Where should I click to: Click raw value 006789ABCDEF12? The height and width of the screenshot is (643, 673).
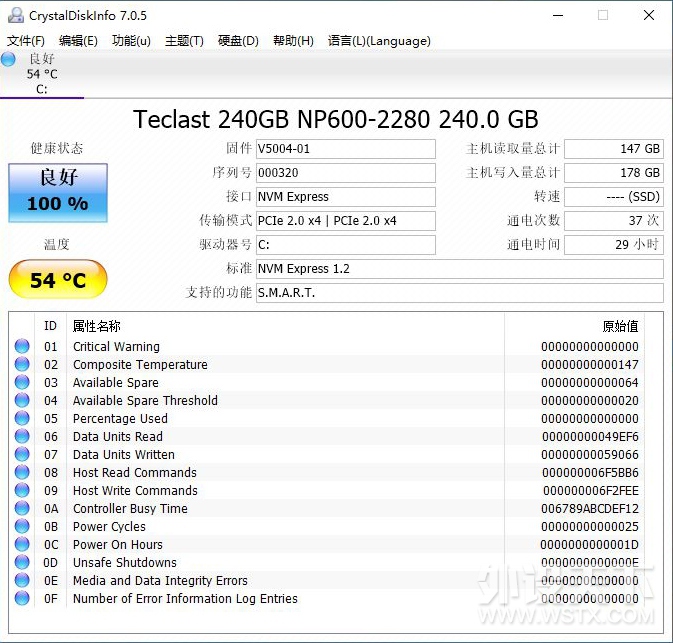(x=590, y=508)
